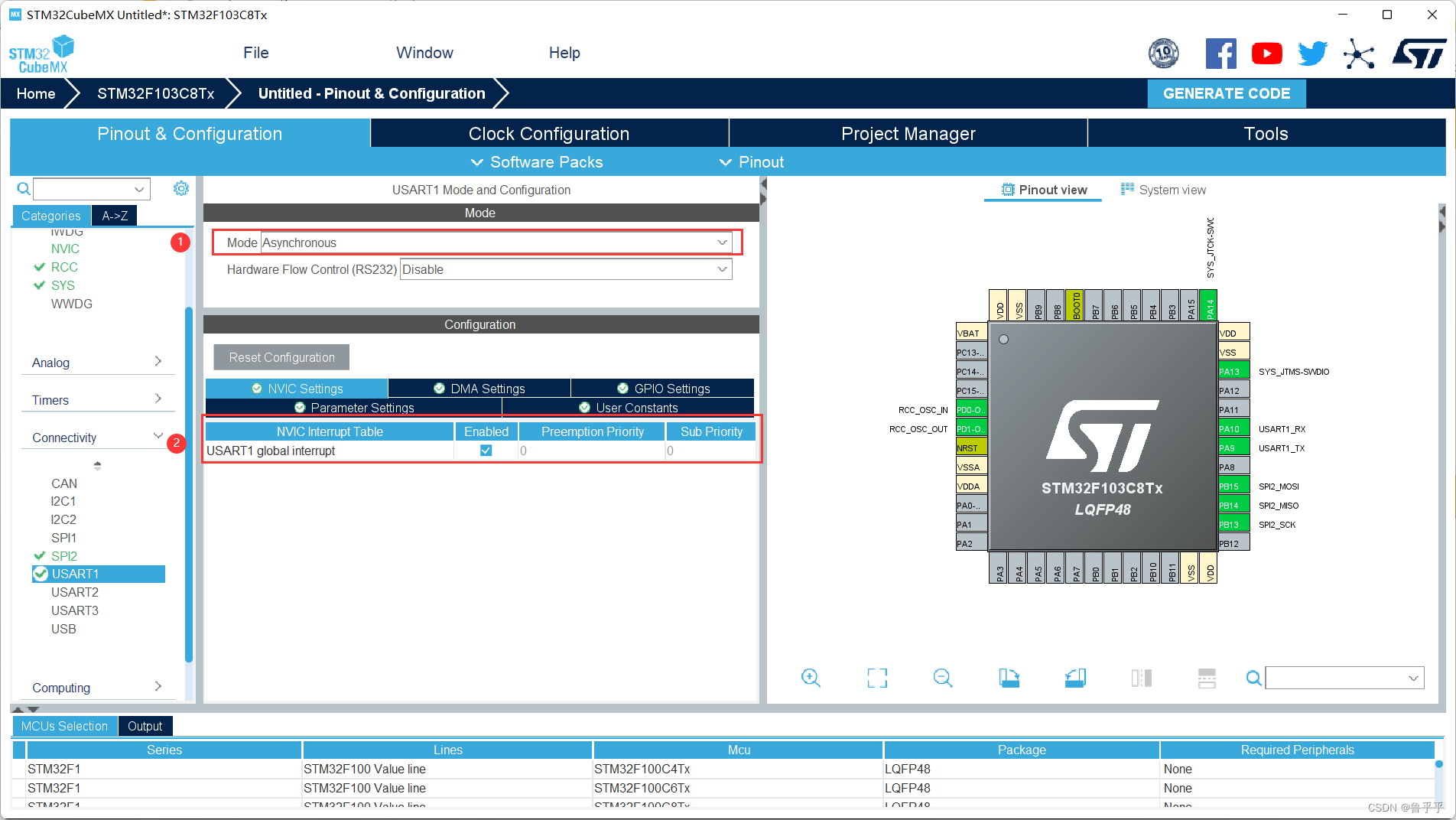Select I2C1 in the peripheral list
Image resolution: width=1456 pixels, height=820 pixels.
click(x=63, y=501)
